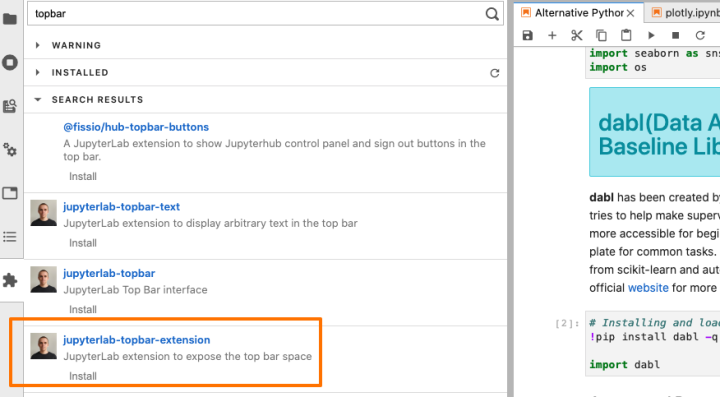Screen dimensions: 720x397
Task: Insert a cell with the plus icon
Action: (x=552, y=35)
